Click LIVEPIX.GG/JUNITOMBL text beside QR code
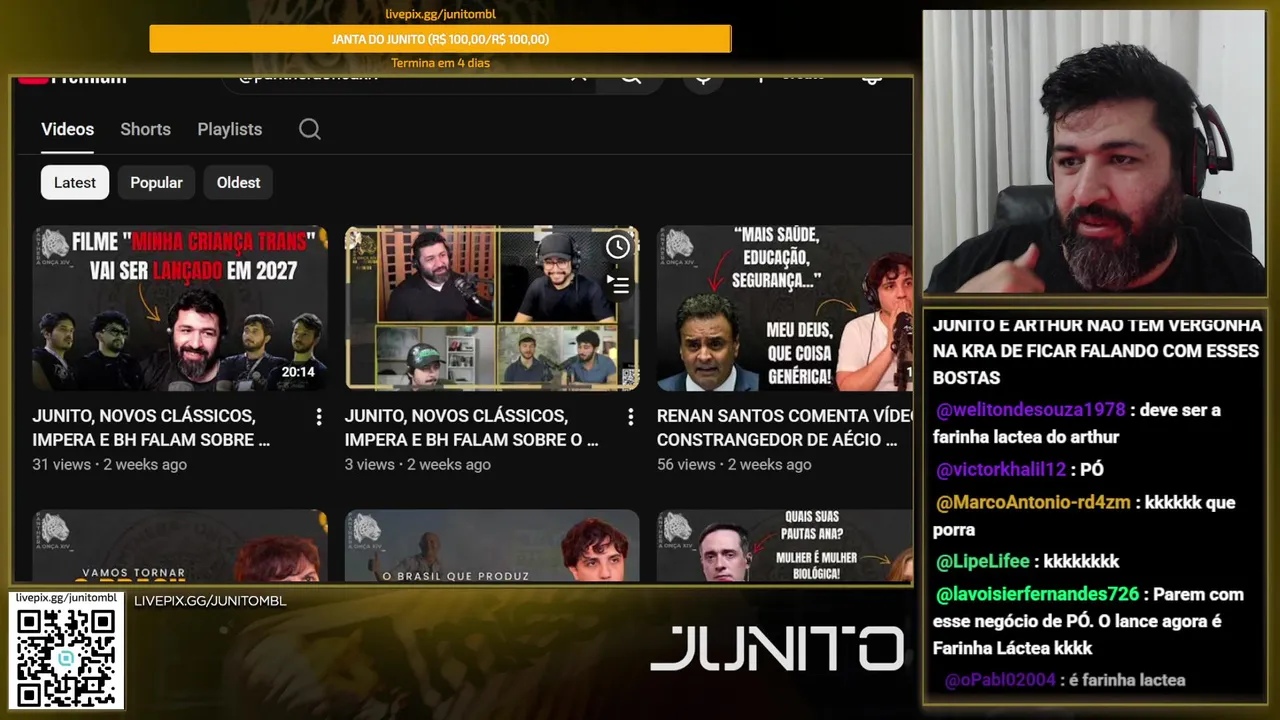This screenshot has width=1280, height=720. (210, 601)
